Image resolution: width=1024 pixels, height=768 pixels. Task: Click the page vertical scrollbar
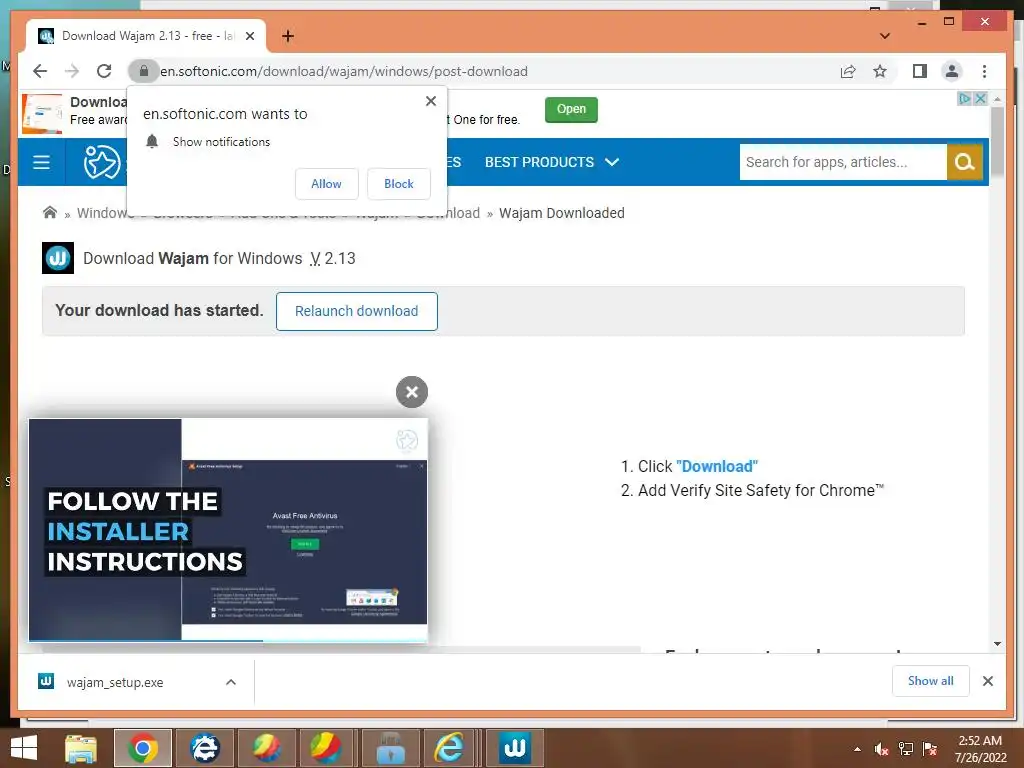point(997,142)
